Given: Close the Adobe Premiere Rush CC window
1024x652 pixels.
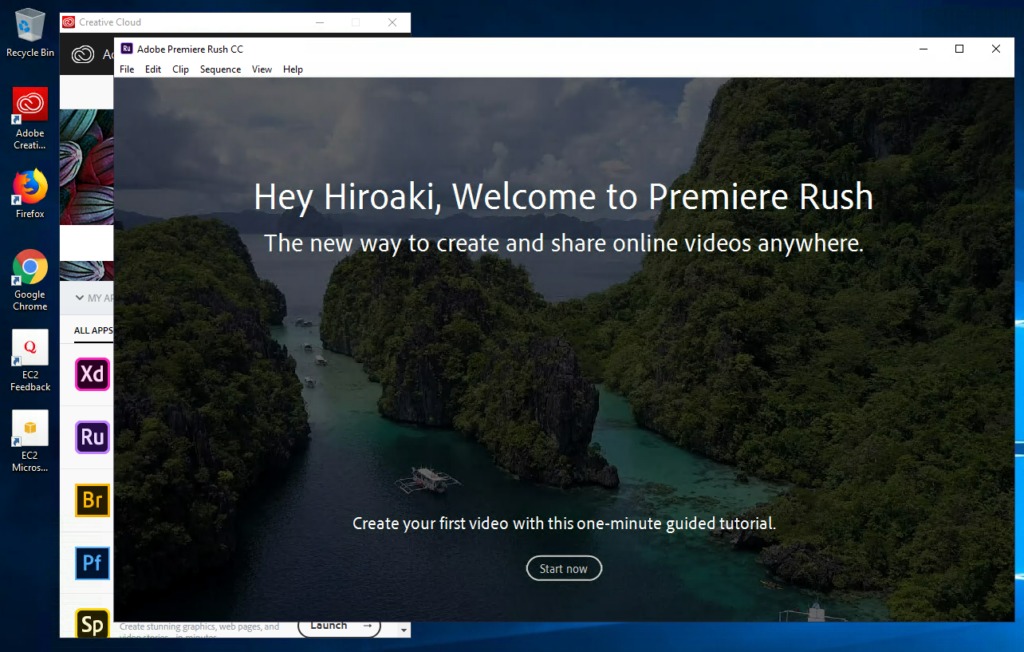Looking at the screenshot, I should coord(996,49).
